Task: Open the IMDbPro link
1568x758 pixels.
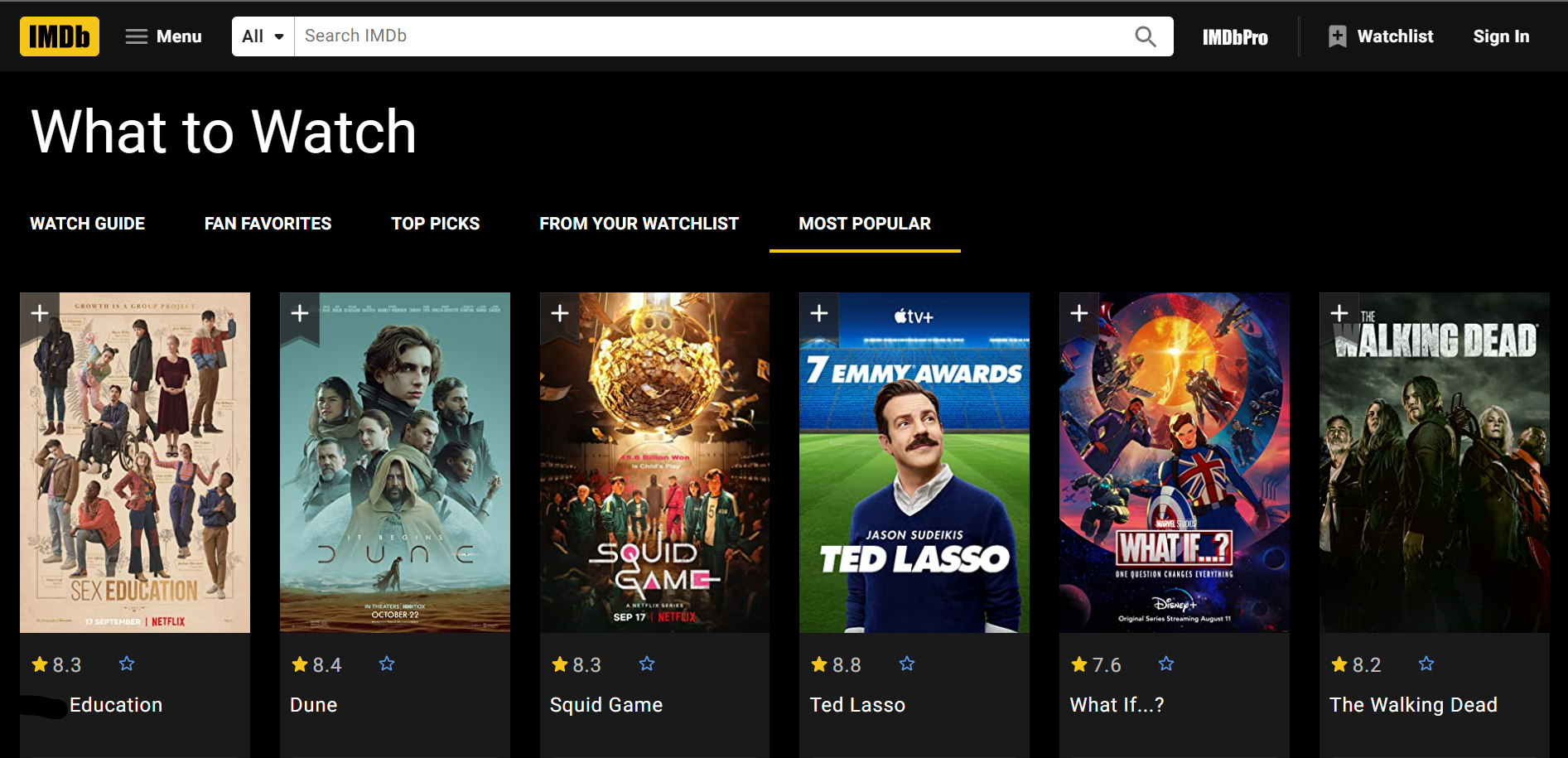Action: tap(1235, 37)
